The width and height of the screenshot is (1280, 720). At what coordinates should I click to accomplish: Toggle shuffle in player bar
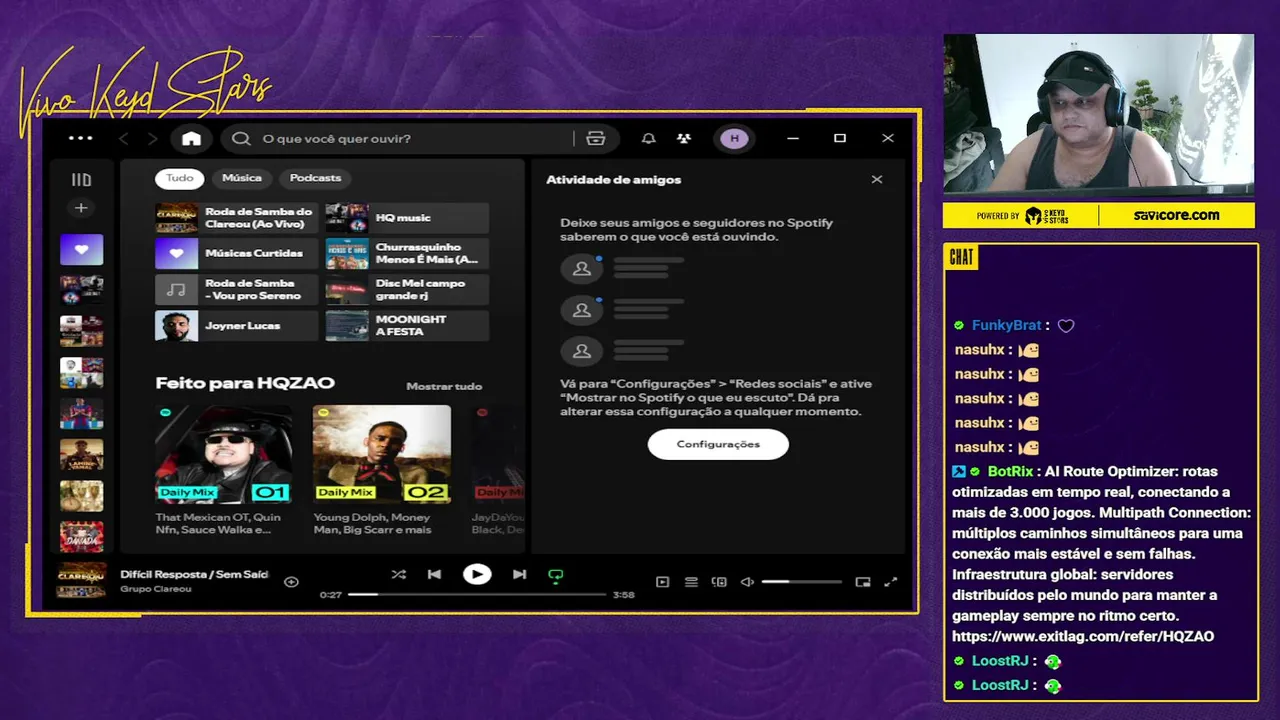(399, 574)
